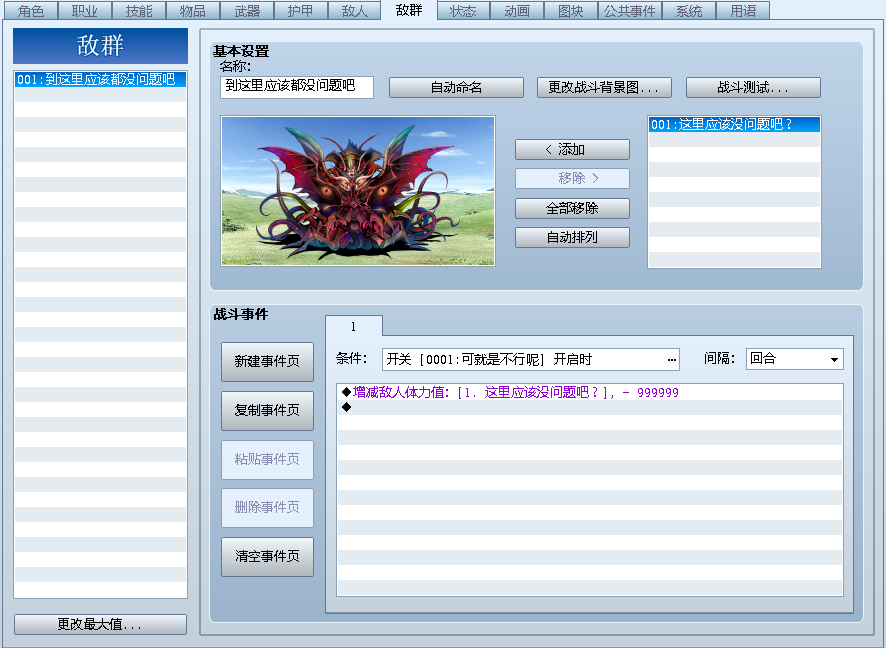Click the 新建事件页 button
This screenshot has height=648, width=886.
[x=267, y=362]
